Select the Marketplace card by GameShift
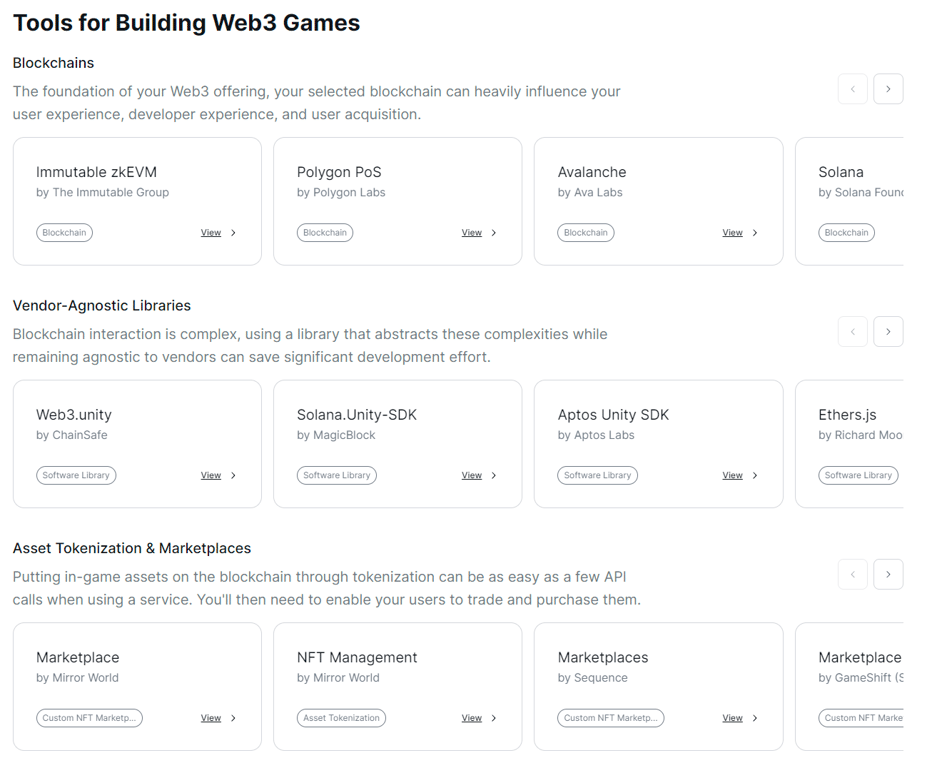This screenshot has height=768, width=947. coord(870,686)
